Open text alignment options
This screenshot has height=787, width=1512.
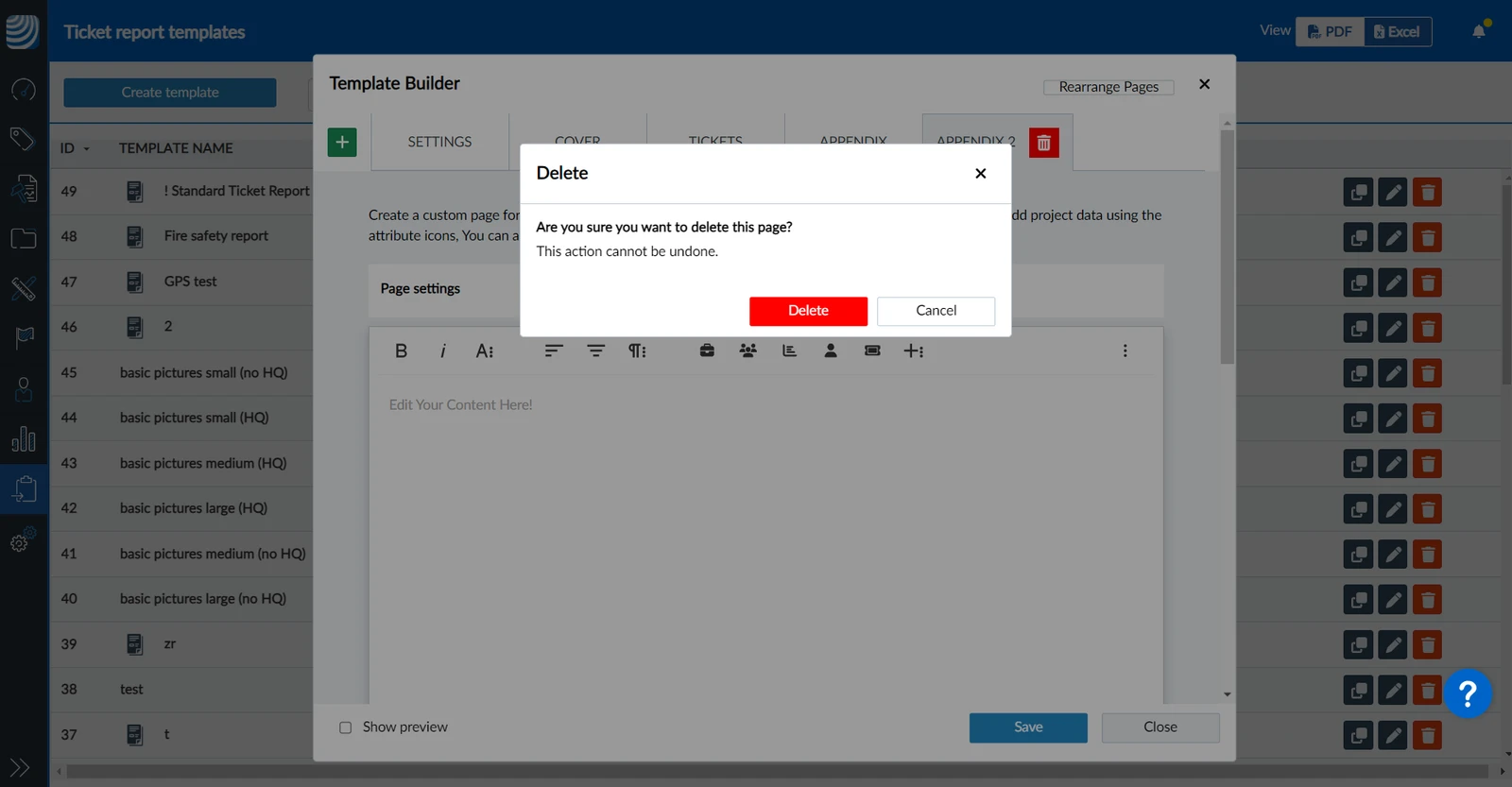554,351
